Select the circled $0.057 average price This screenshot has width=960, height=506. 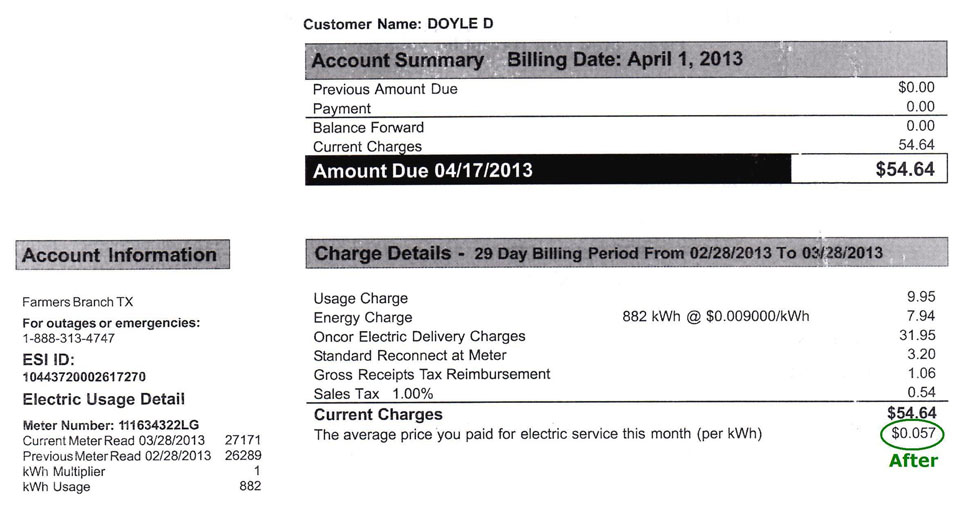[x=912, y=434]
